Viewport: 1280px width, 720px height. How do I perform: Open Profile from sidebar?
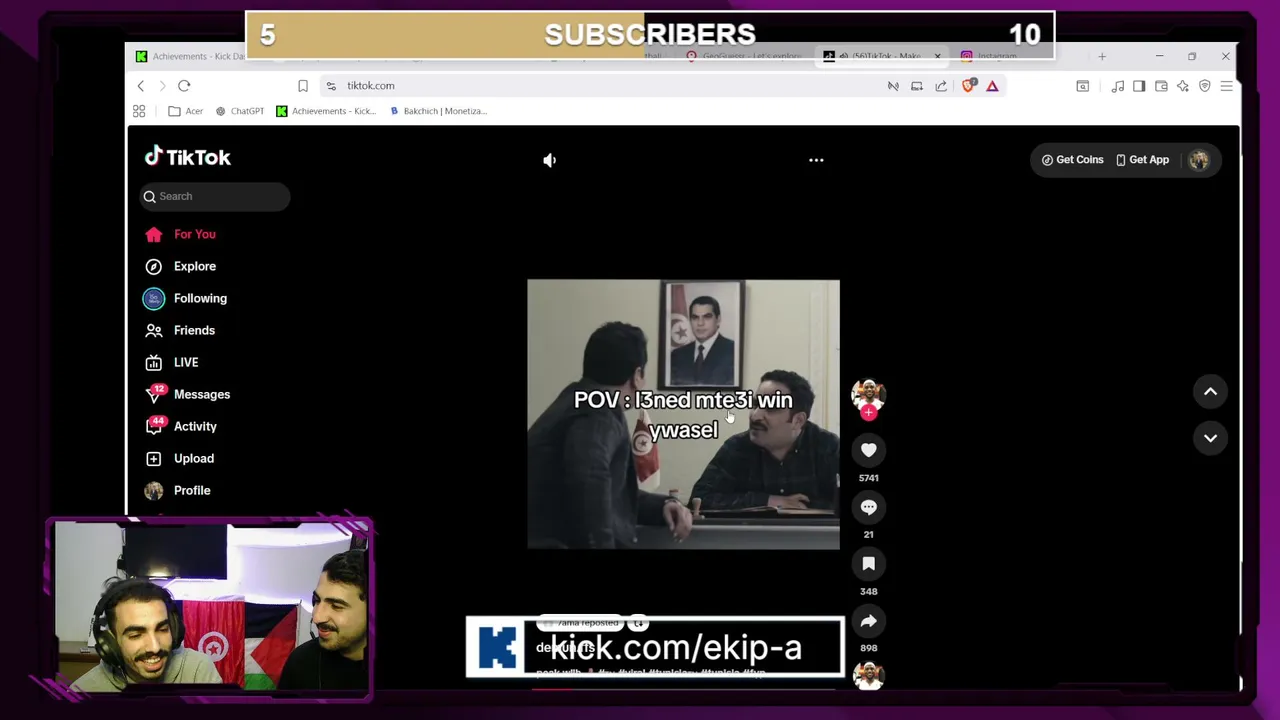pyautogui.click(x=177, y=490)
